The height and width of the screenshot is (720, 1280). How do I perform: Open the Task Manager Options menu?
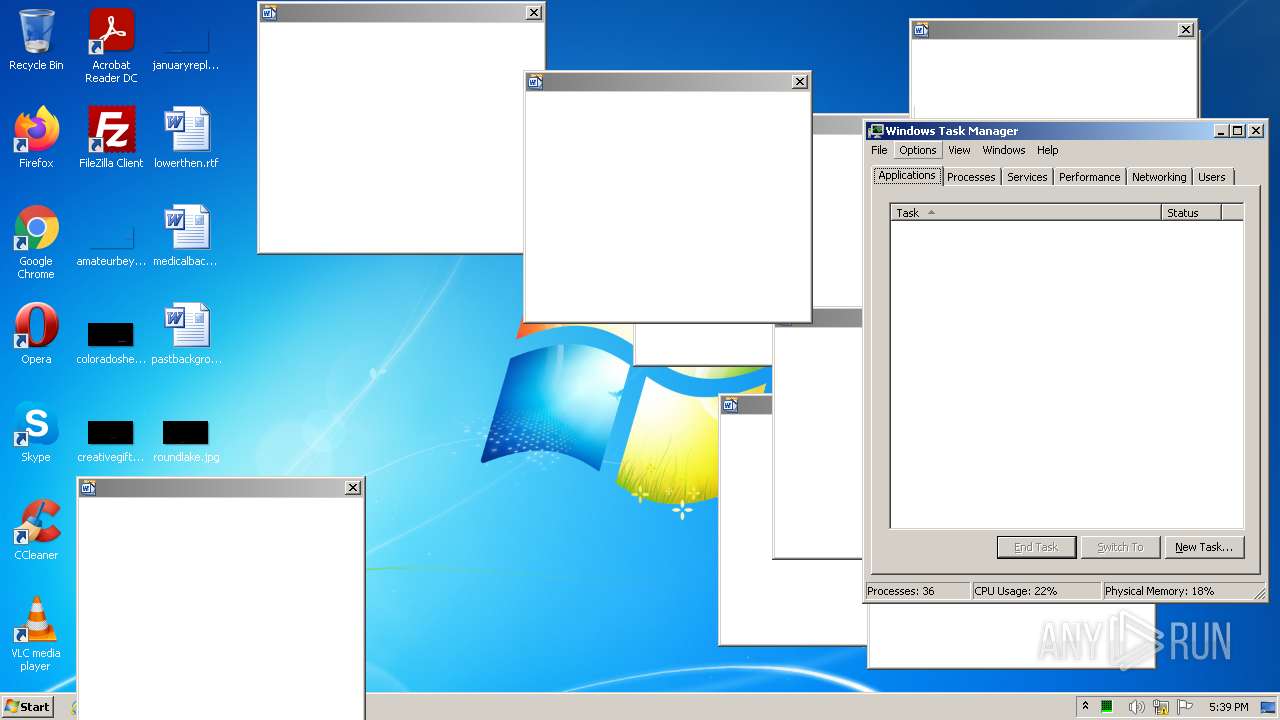[x=917, y=150]
